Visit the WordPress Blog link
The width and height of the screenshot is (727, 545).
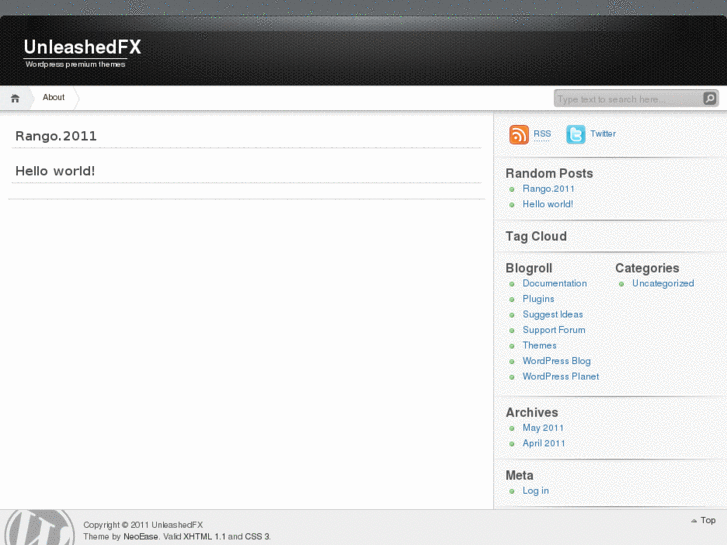tap(556, 361)
